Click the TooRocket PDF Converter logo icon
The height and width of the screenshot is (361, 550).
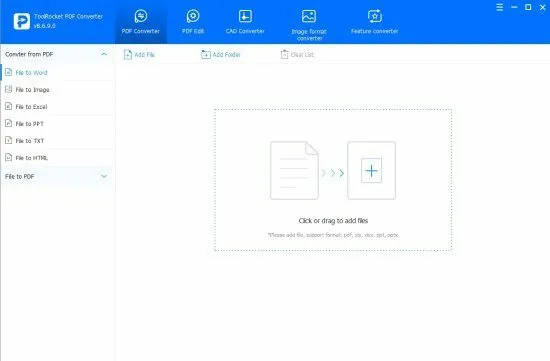click(x=22, y=21)
